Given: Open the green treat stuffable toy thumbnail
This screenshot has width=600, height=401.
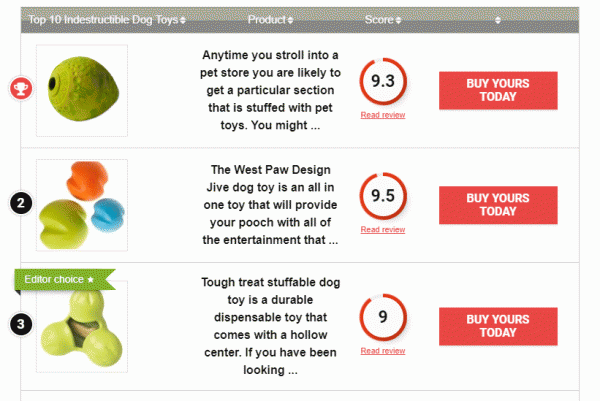Looking at the screenshot, I should click(82, 327).
